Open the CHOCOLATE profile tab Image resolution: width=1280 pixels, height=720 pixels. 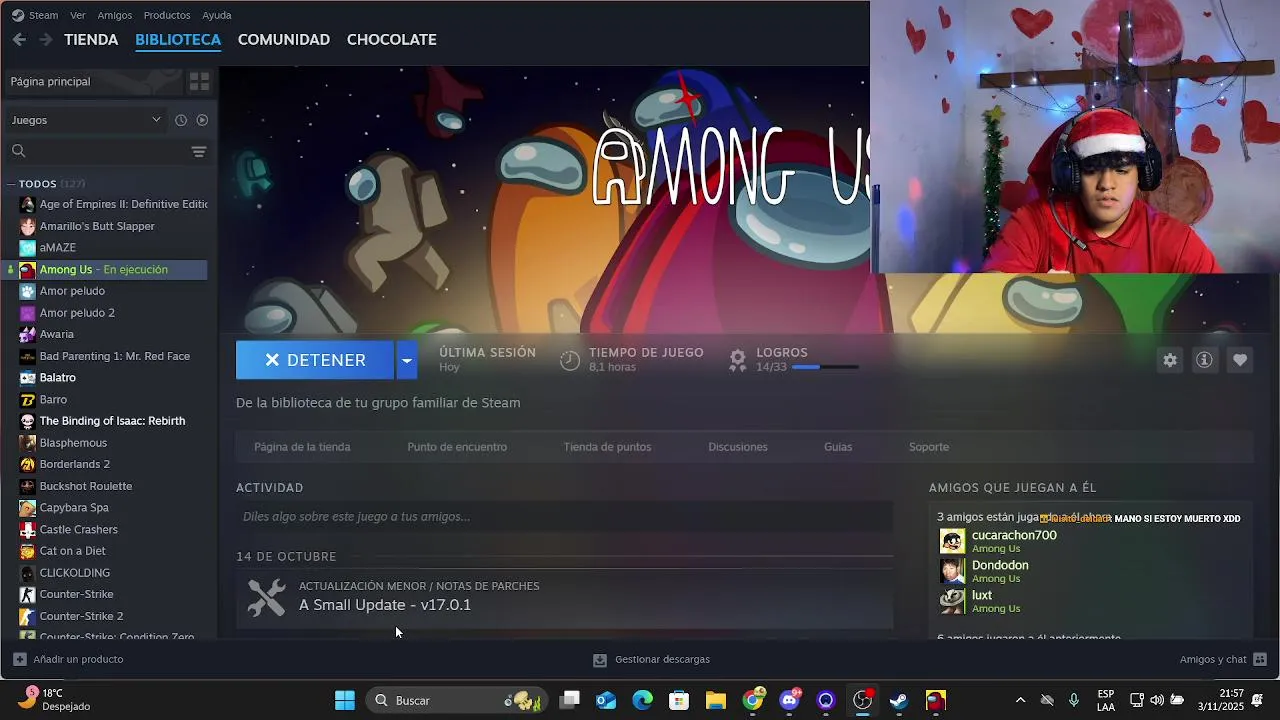click(x=392, y=39)
